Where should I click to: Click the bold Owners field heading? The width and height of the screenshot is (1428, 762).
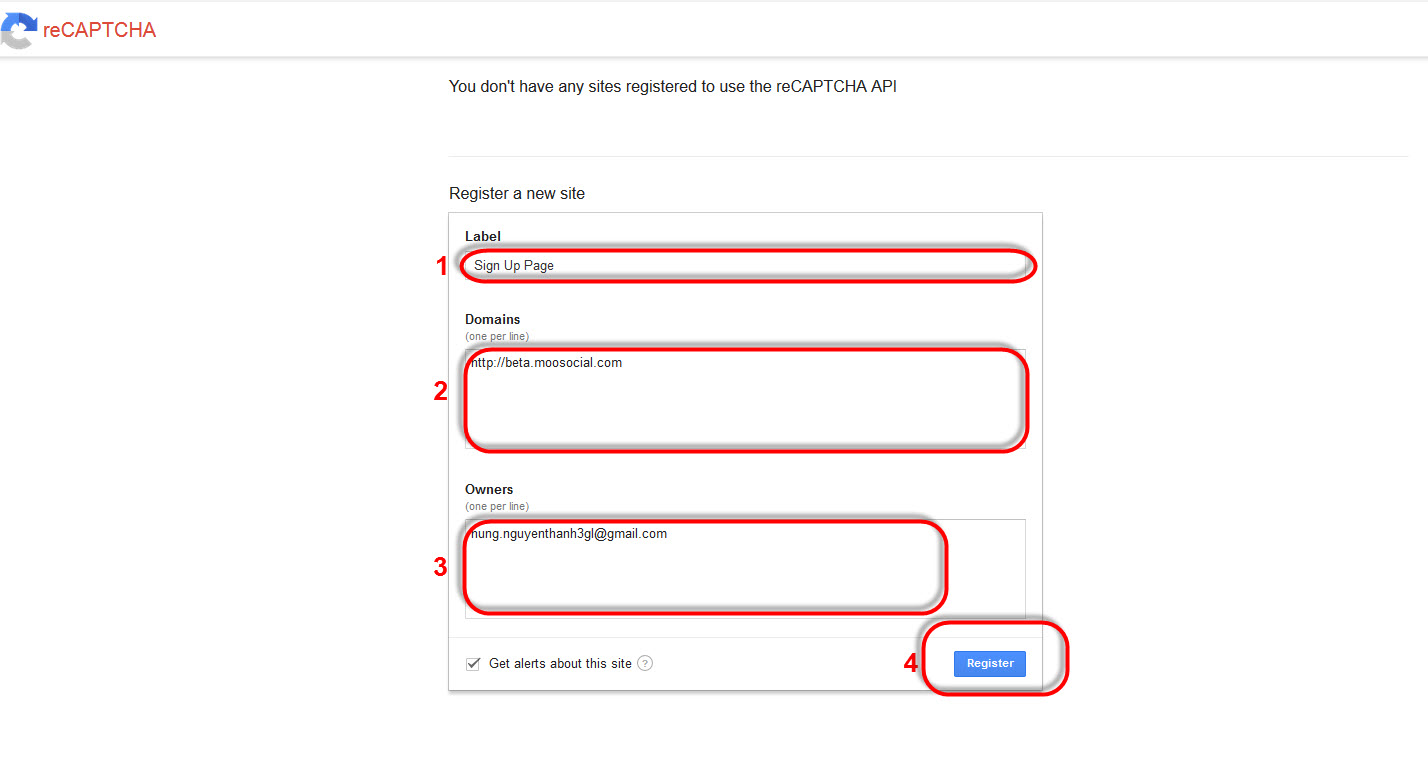pyautogui.click(x=489, y=490)
